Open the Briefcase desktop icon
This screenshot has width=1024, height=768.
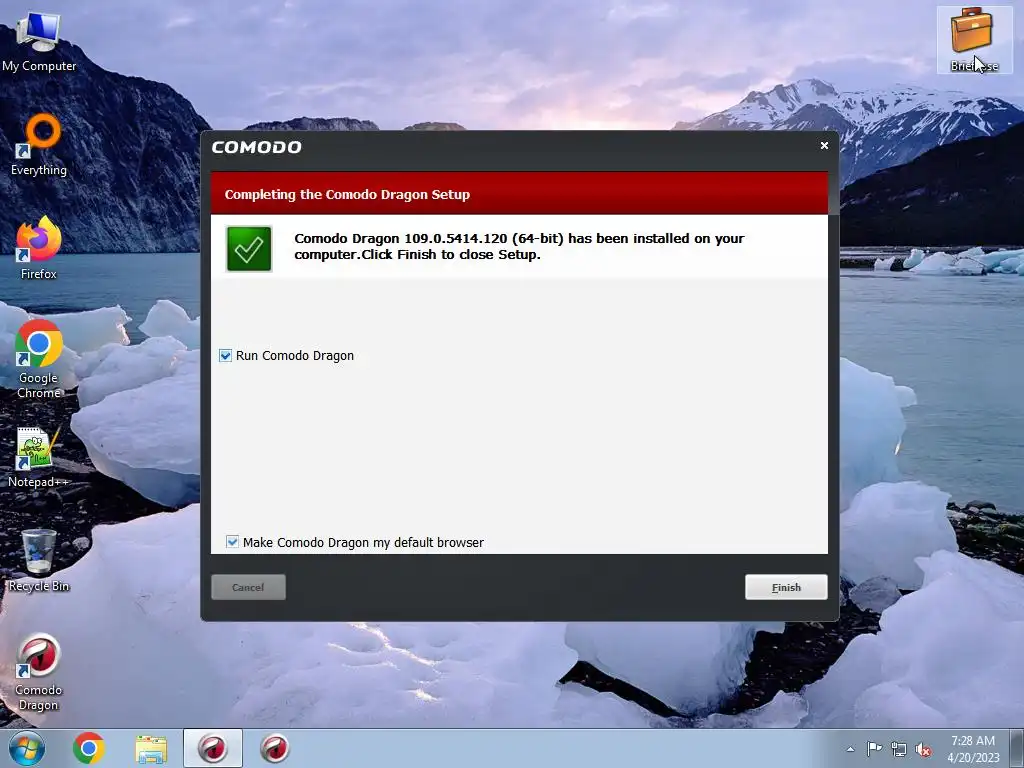click(974, 39)
